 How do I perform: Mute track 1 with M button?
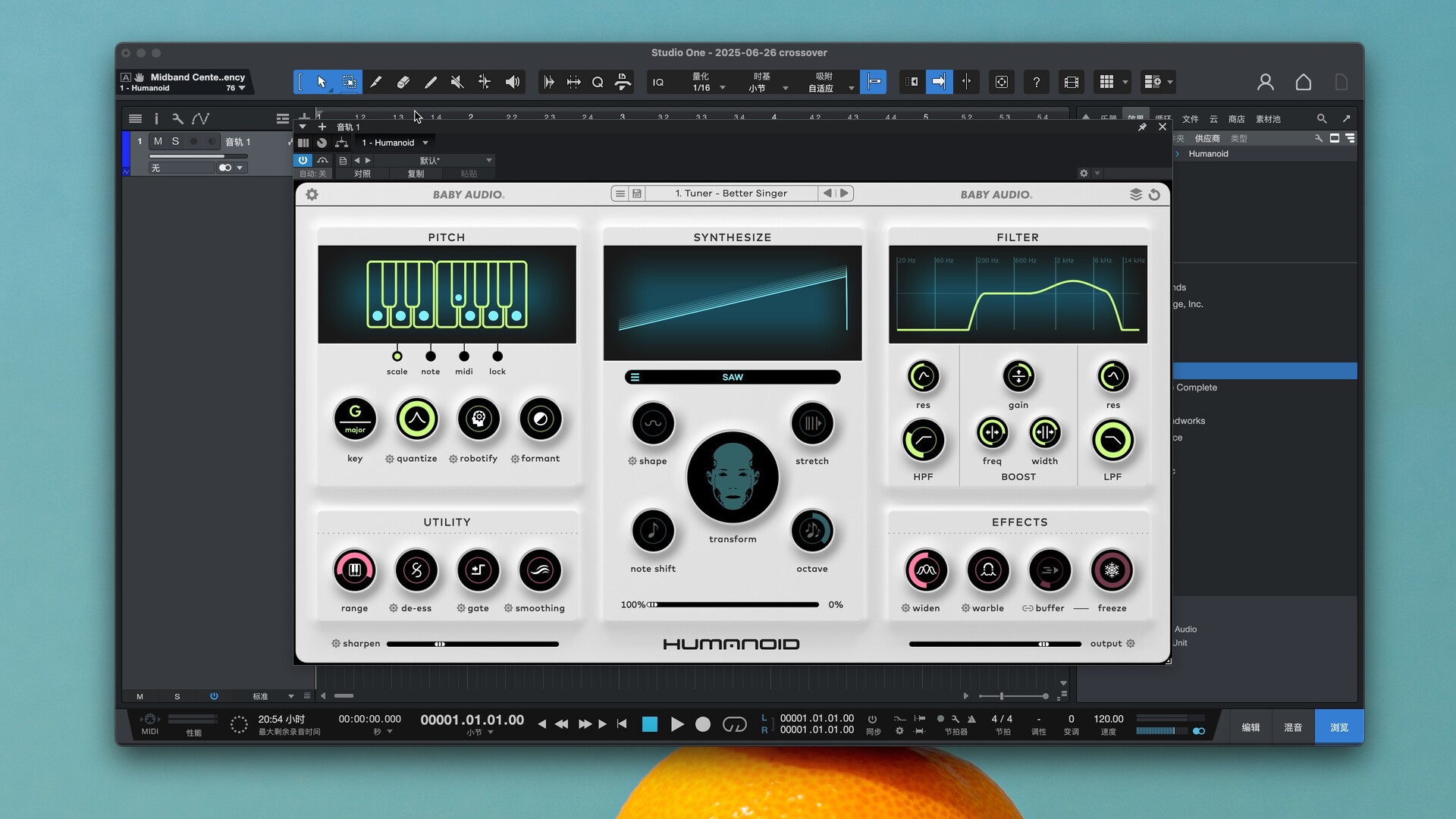tap(158, 141)
